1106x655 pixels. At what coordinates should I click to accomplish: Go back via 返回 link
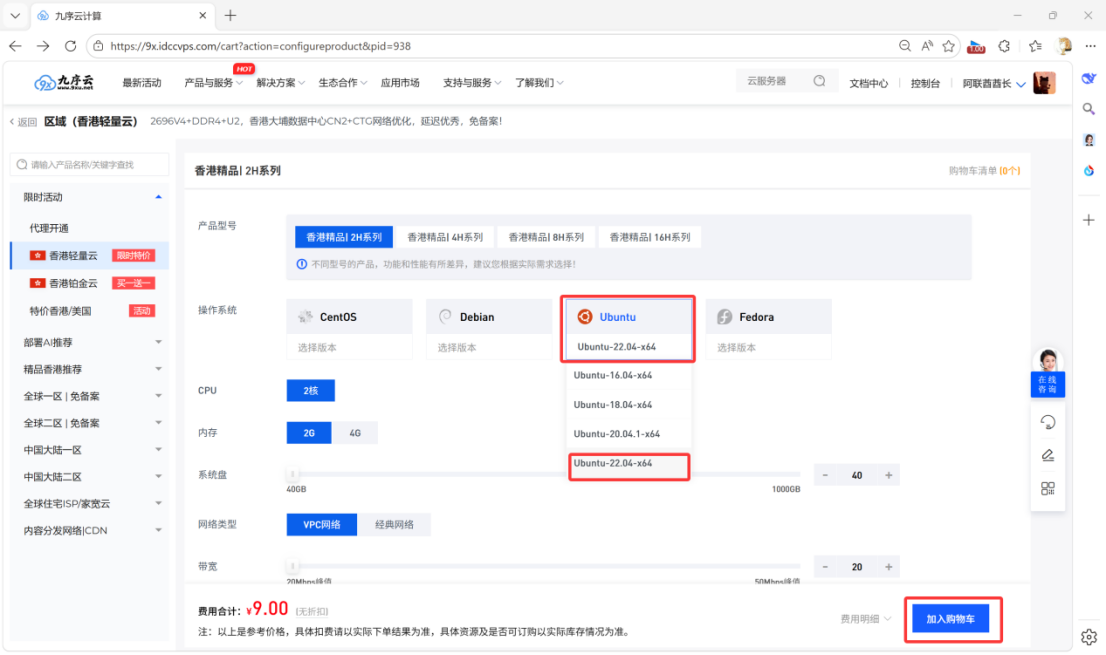(23, 122)
